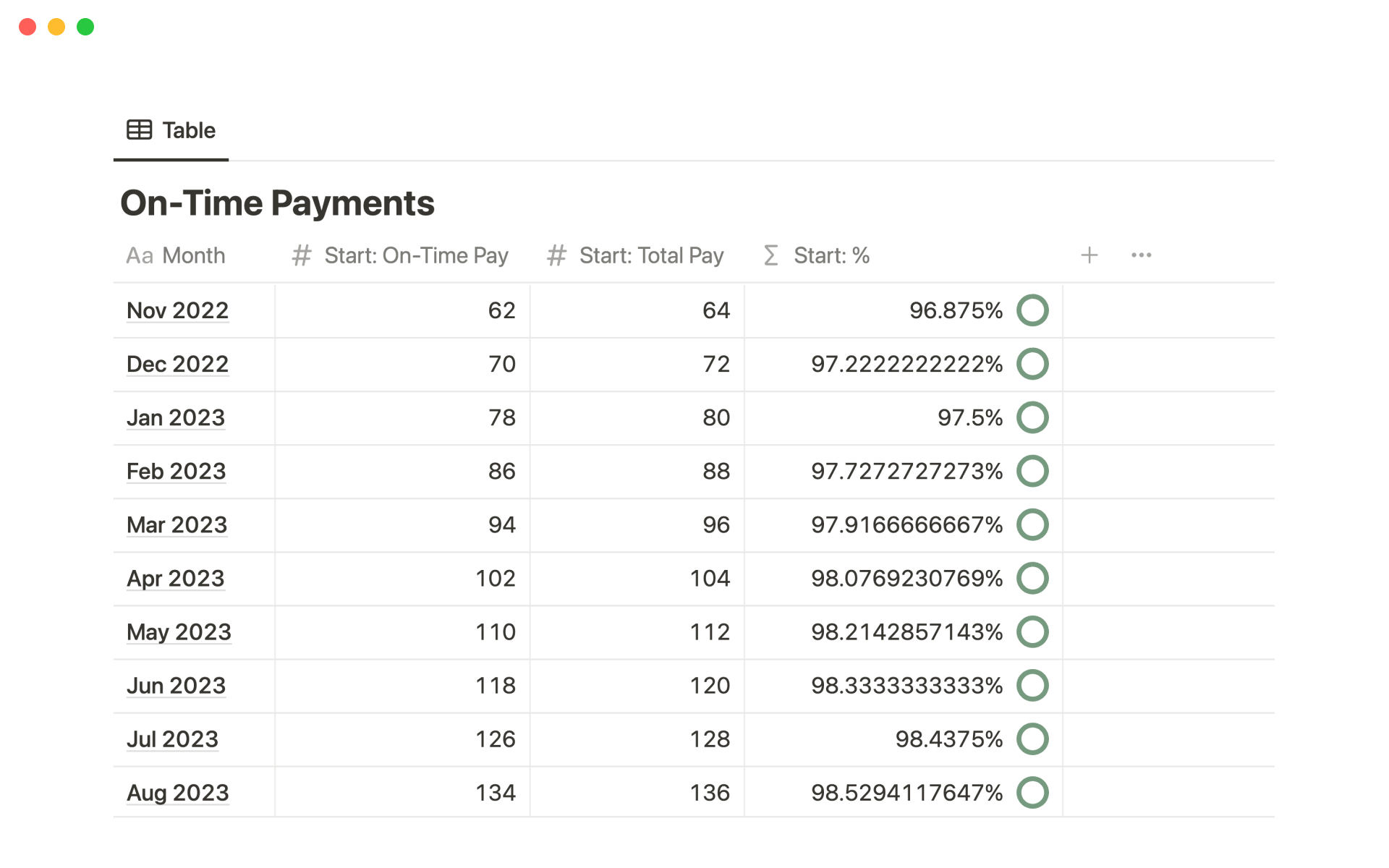Click the hash icon on Start: On-Time Pay
Viewport: 1389px width, 868px height.
click(x=301, y=255)
